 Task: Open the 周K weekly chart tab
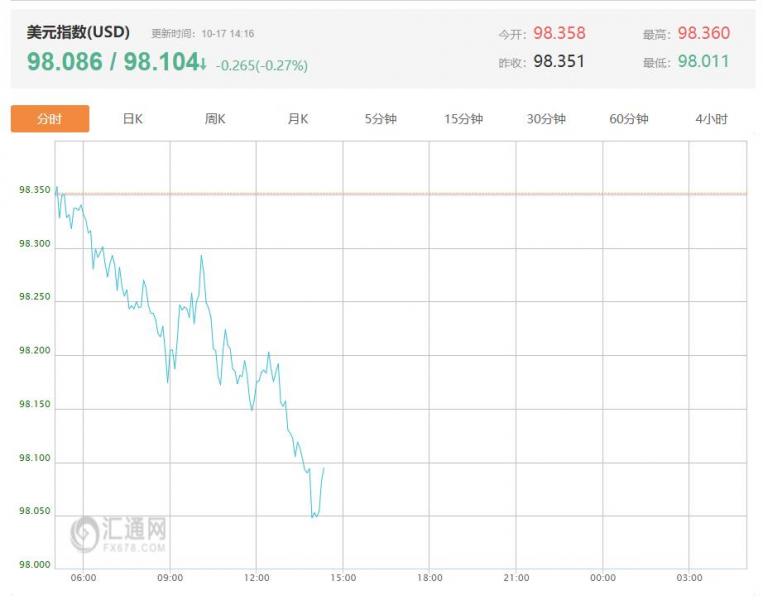(x=215, y=119)
